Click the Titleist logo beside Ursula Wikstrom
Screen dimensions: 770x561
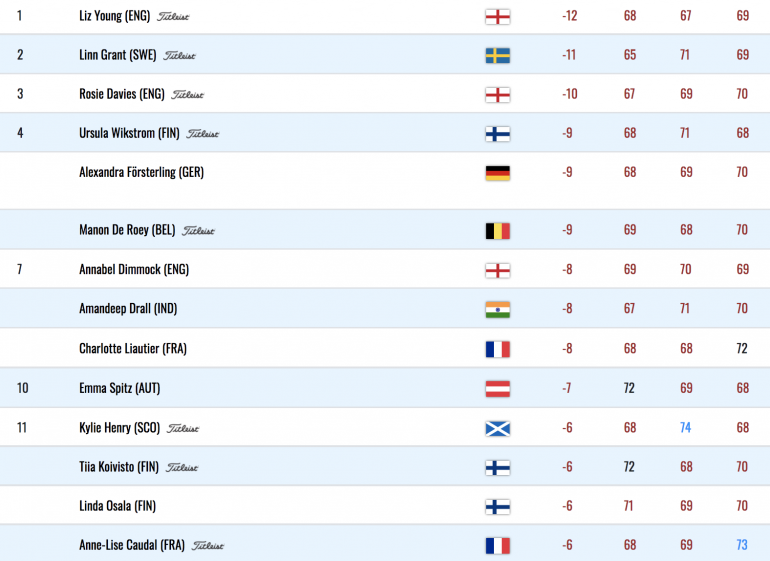tap(203, 134)
